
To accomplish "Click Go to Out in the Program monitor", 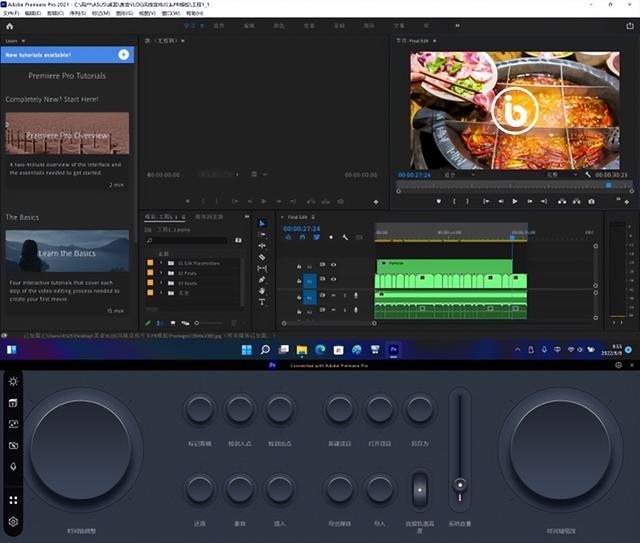I will (544, 201).
